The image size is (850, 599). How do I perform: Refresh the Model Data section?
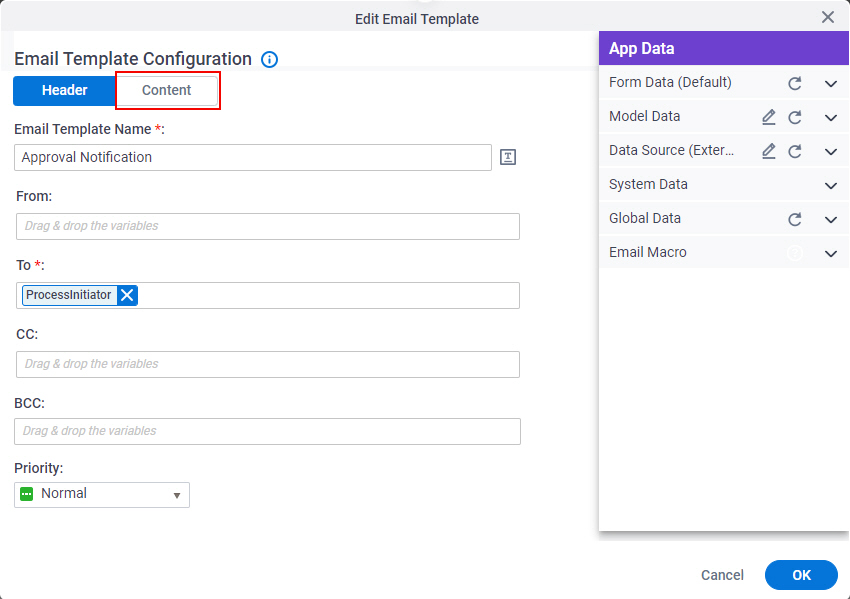coord(795,118)
